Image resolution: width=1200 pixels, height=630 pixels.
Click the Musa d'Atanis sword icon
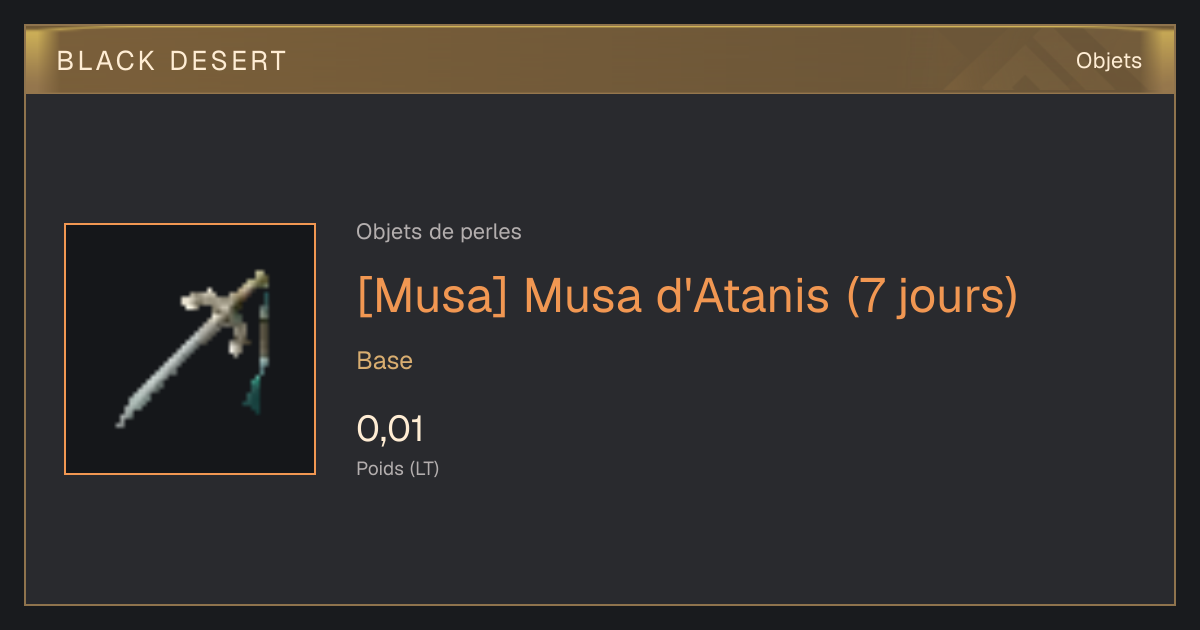195,347
